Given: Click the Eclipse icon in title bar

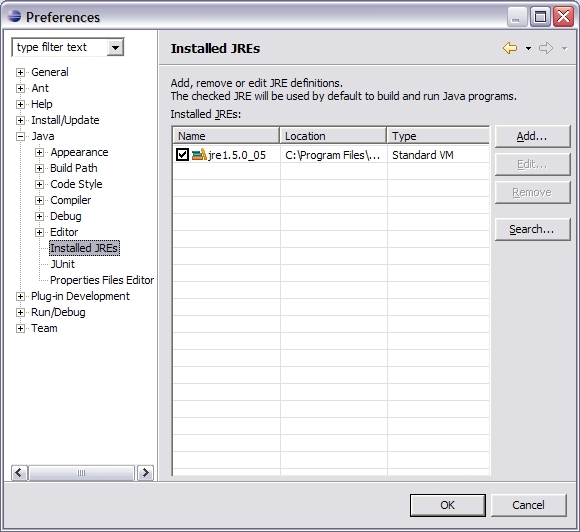Looking at the screenshot, I should [x=14, y=17].
